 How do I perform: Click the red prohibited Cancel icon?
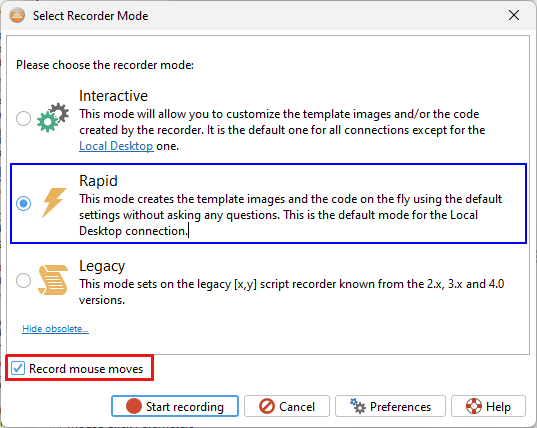(x=267, y=406)
